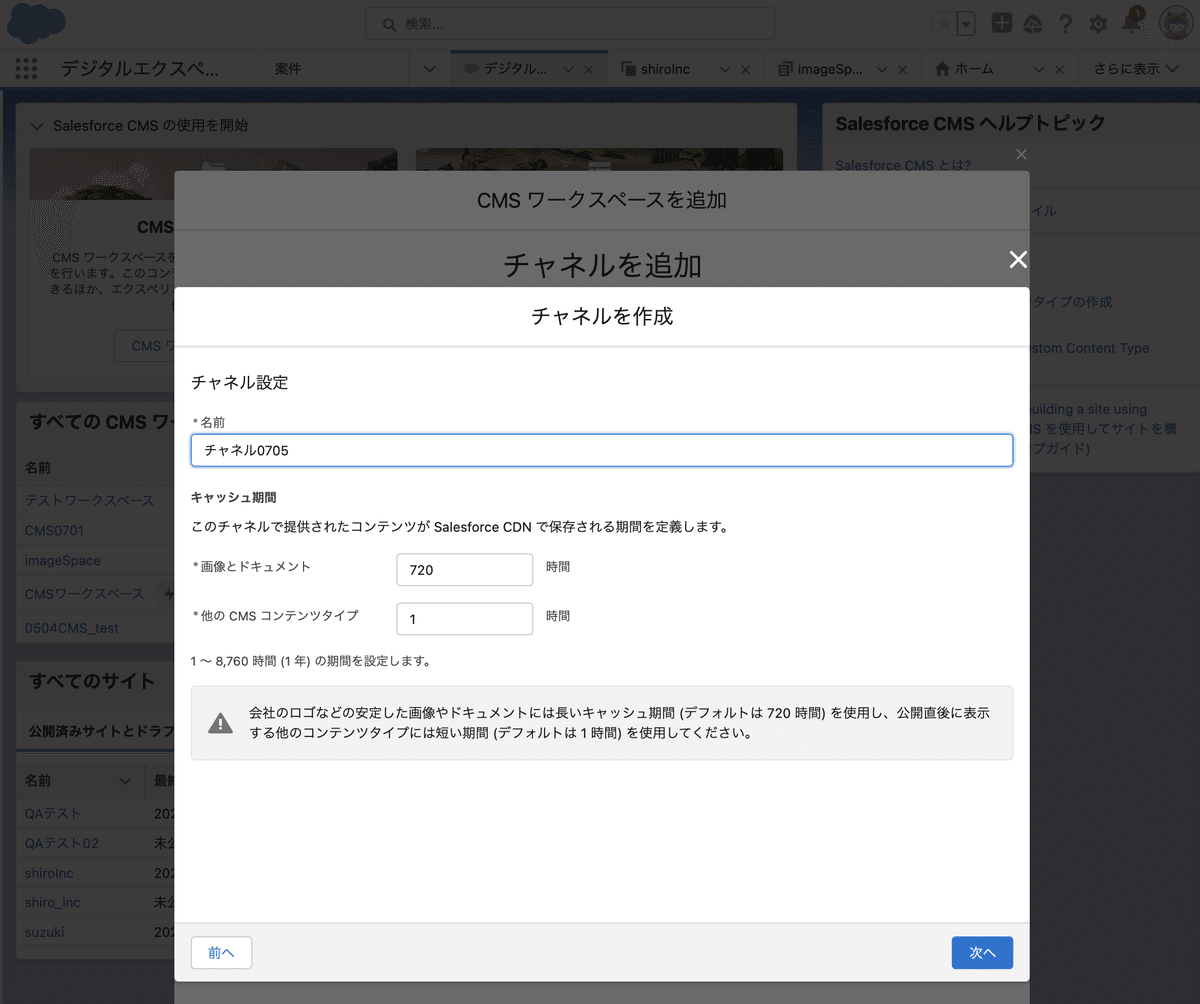This screenshot has width=1200, height=1004.
Task: Open the imageSpace workspace link
Action: click(x=63, y=560)
